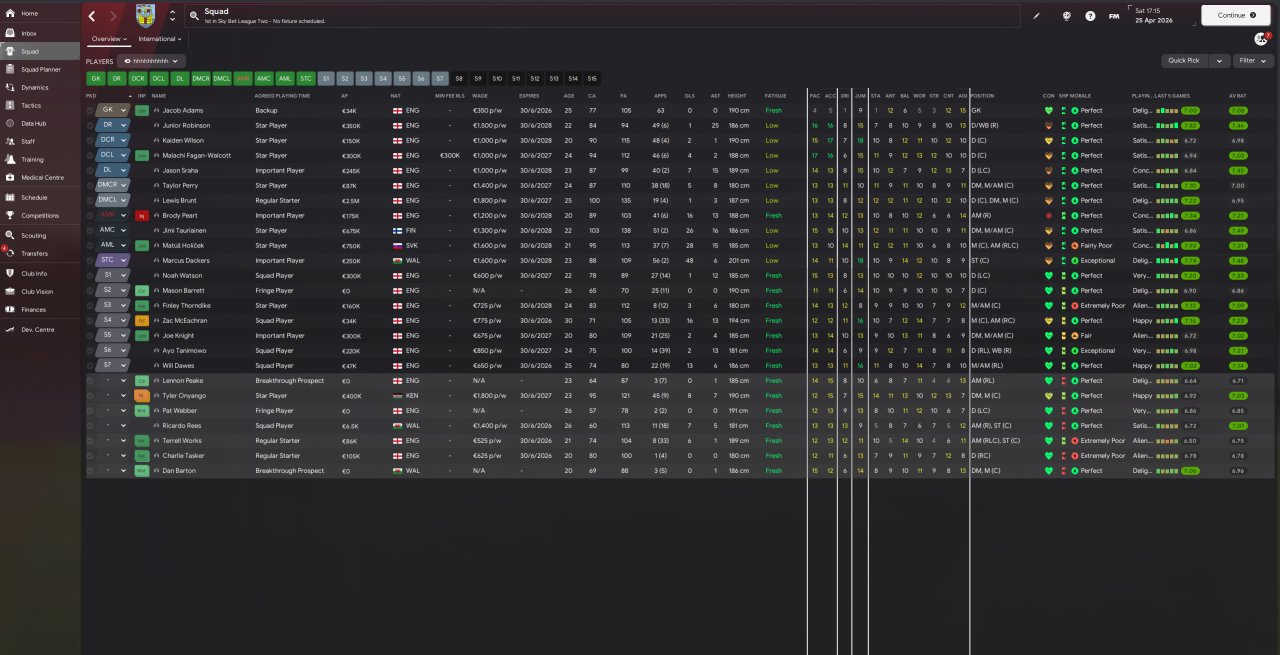This screenshot has height=655, width=1280.
Task: Open the Medical Centre section
Action: click(x=40, y=177)
